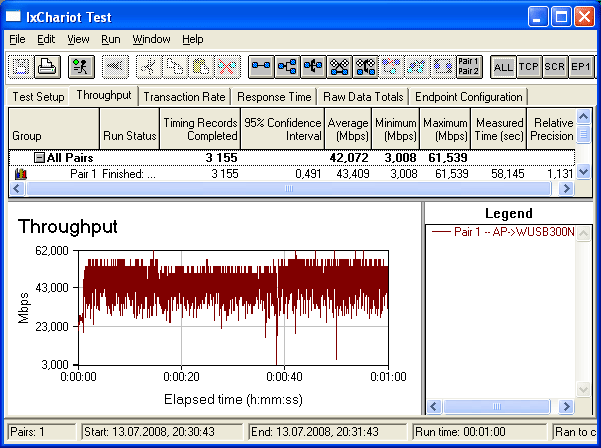Image resolution: width=601 pixels, height=448 pixels.
Task: Toggle the TCP filter button
Action: (529, 67)
